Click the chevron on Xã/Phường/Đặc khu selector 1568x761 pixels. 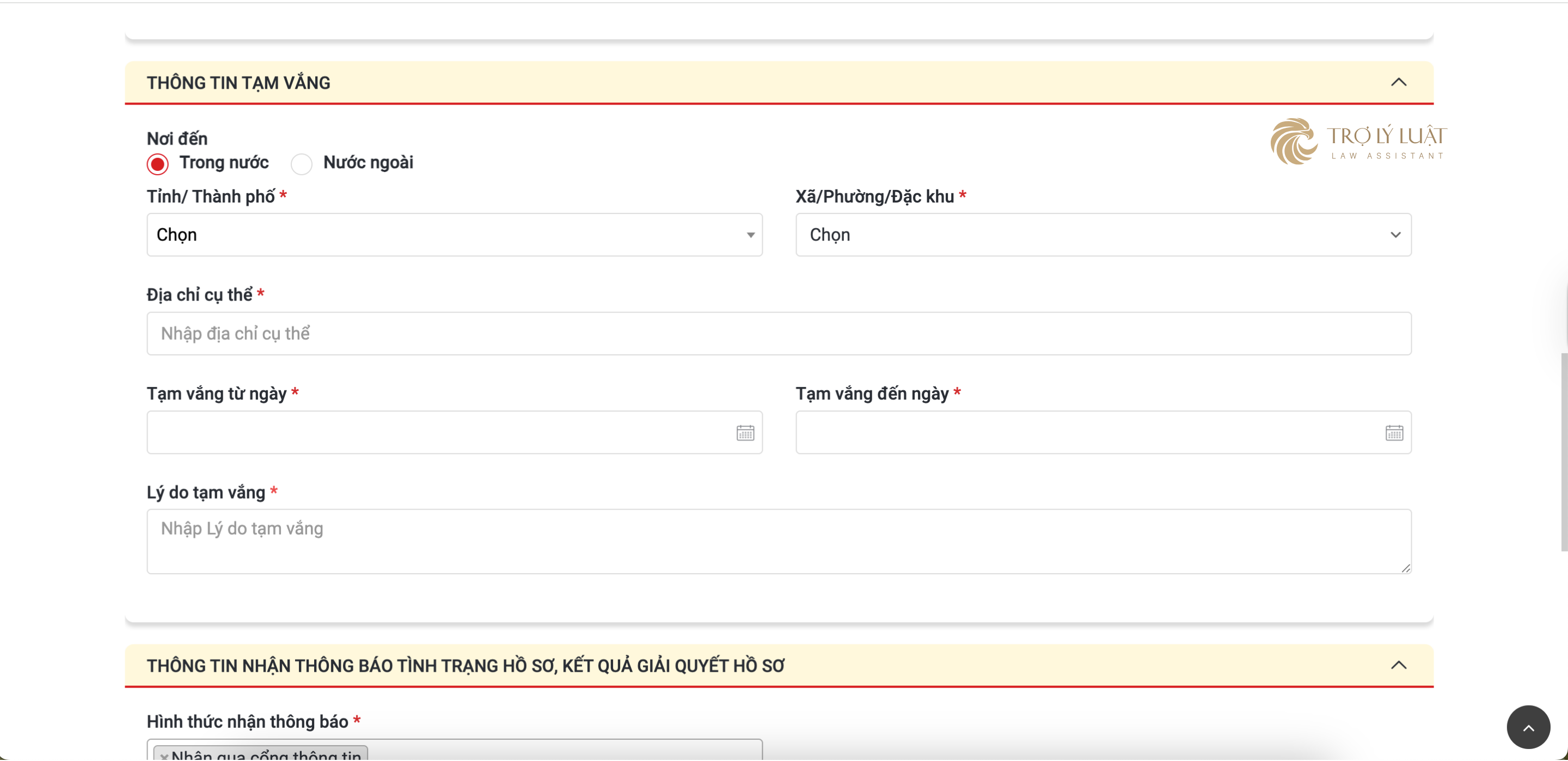(x=1396, y=235)
